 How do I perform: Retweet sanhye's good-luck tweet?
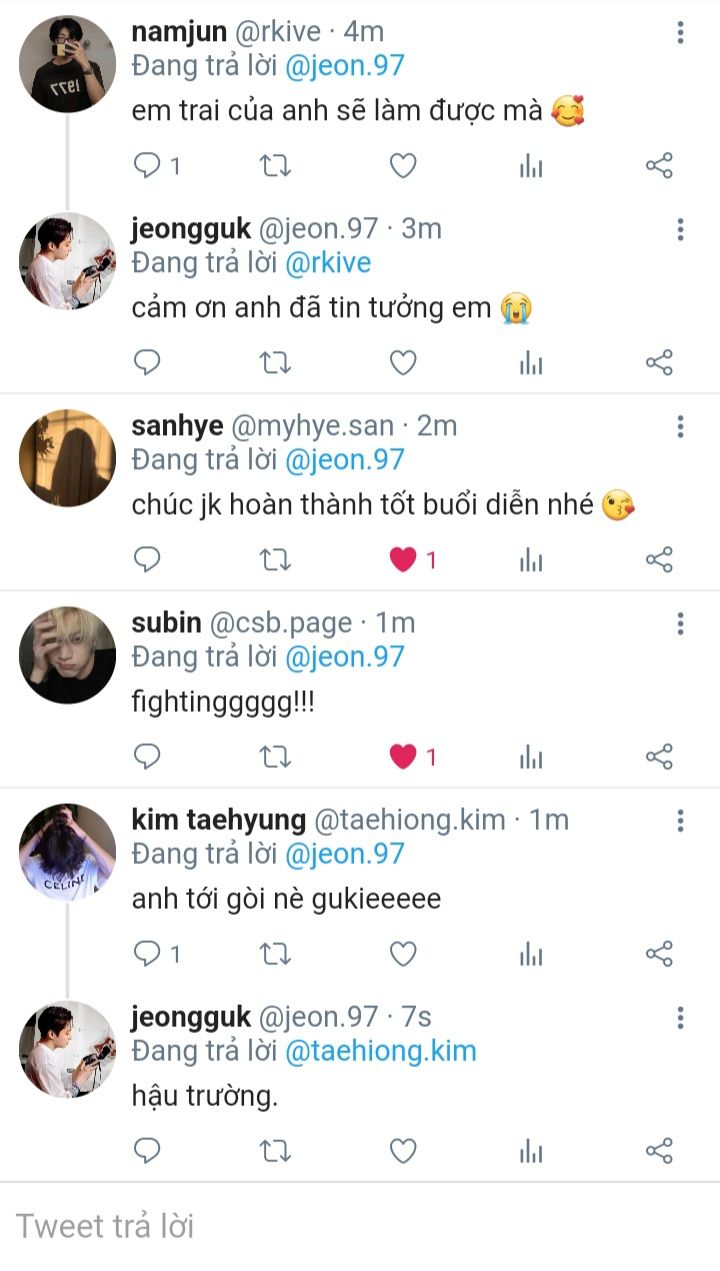click(275, 560)
